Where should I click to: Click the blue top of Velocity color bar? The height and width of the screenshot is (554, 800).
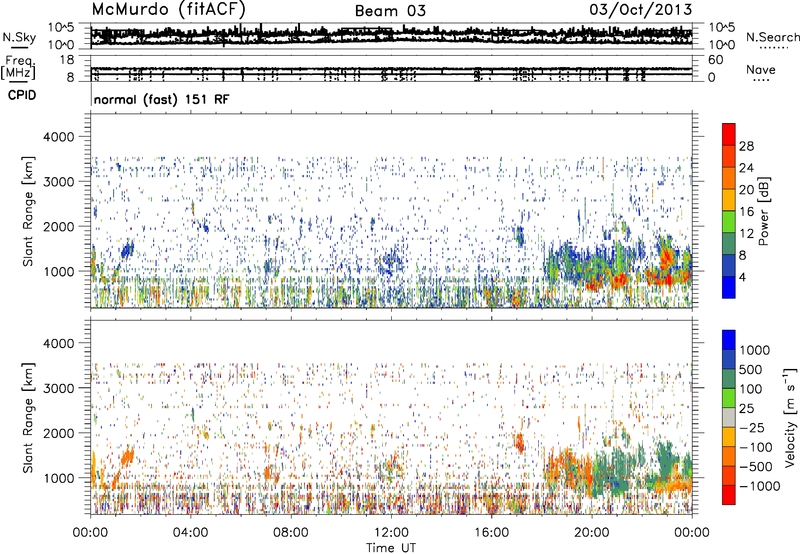coord(729,339)
